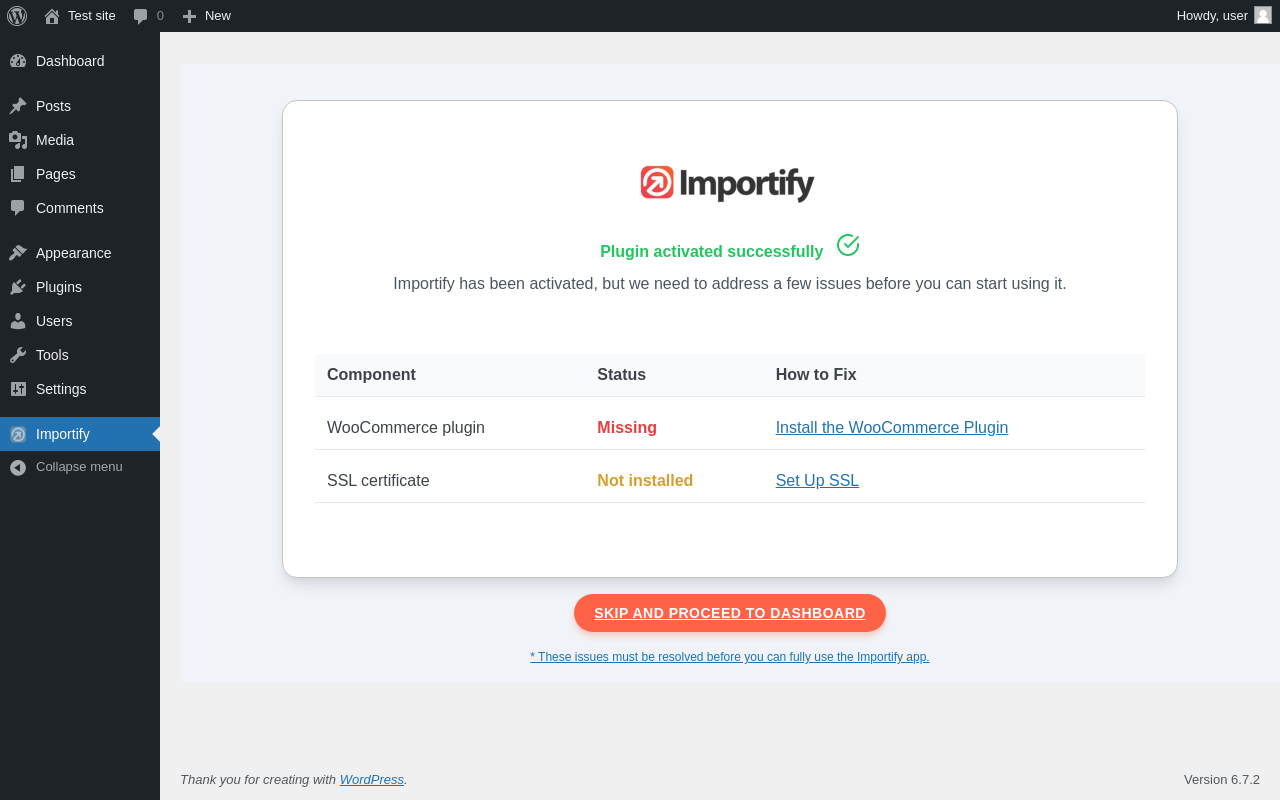Click the comment count 0 in admin bar

pyautogui.click(x=160, y=16)
